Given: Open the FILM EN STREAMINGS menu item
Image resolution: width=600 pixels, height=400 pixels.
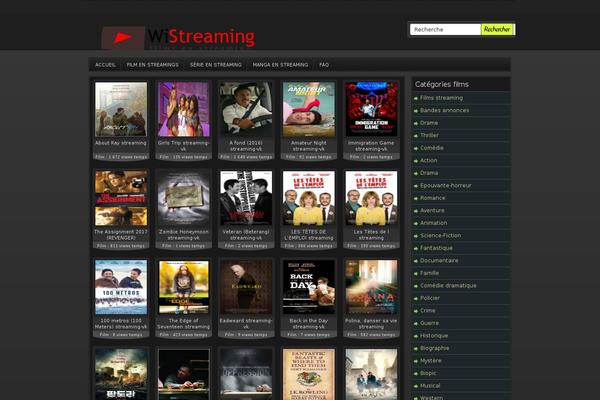Looking at the screenshot, I should coord(152,65).
